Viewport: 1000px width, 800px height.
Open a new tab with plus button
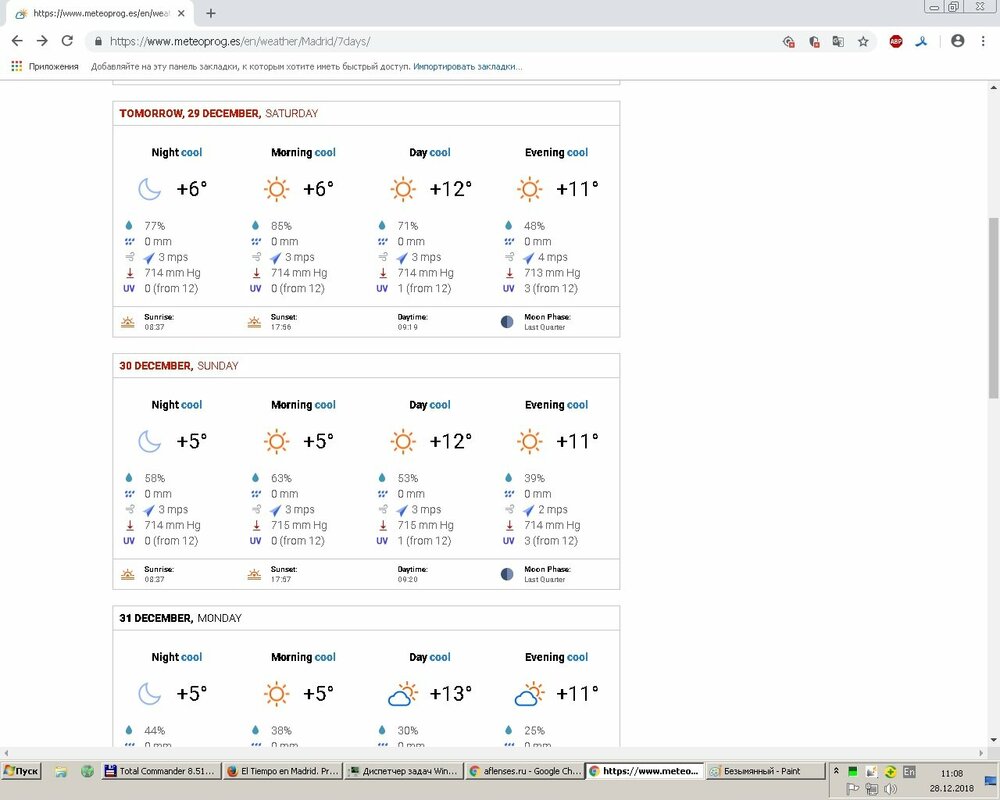[x=211, y=13]
